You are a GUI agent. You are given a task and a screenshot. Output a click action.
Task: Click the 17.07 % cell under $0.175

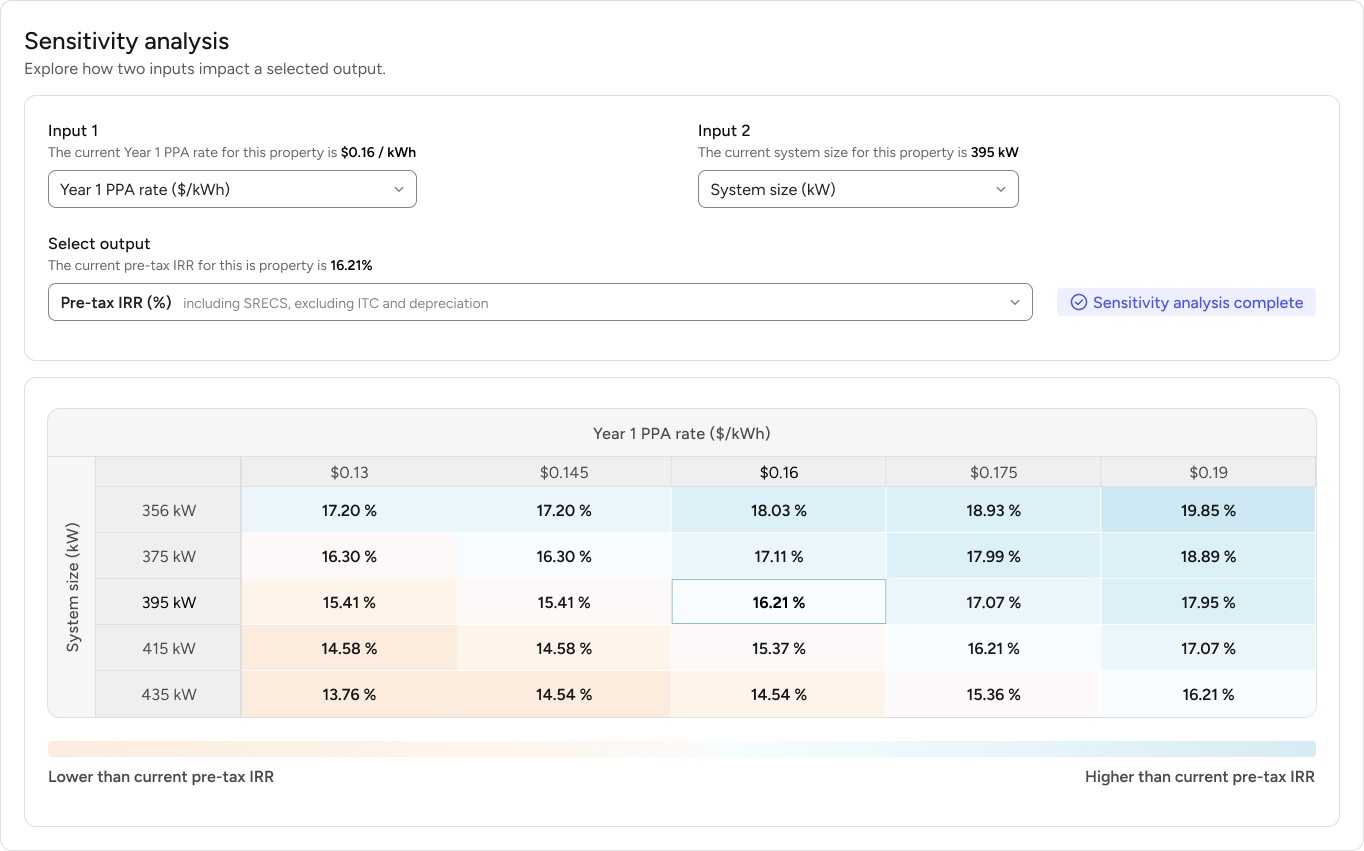992,602
